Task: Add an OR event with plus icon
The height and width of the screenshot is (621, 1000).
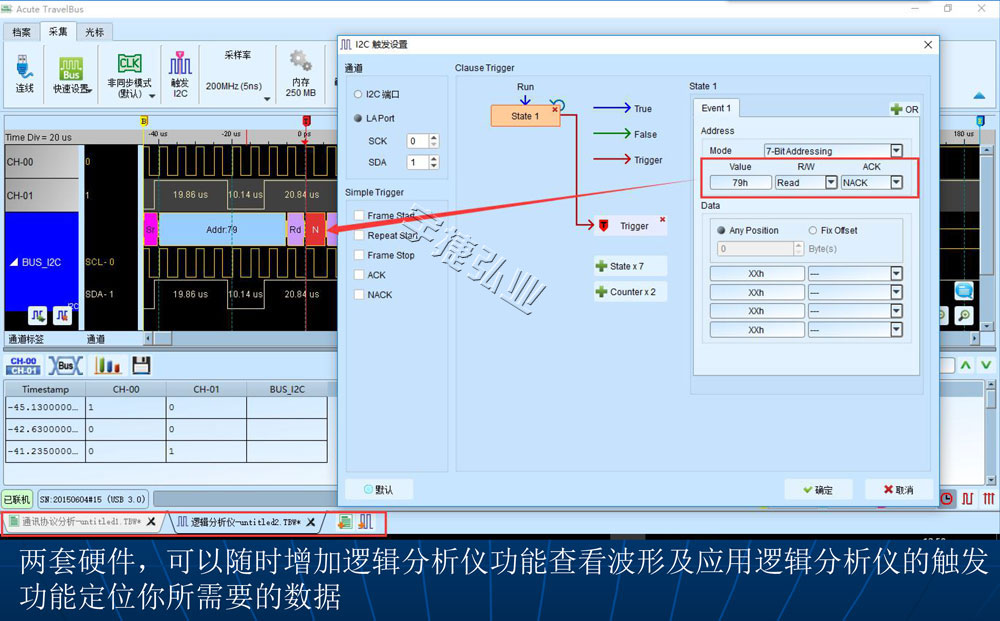Action: pos(904,109)
